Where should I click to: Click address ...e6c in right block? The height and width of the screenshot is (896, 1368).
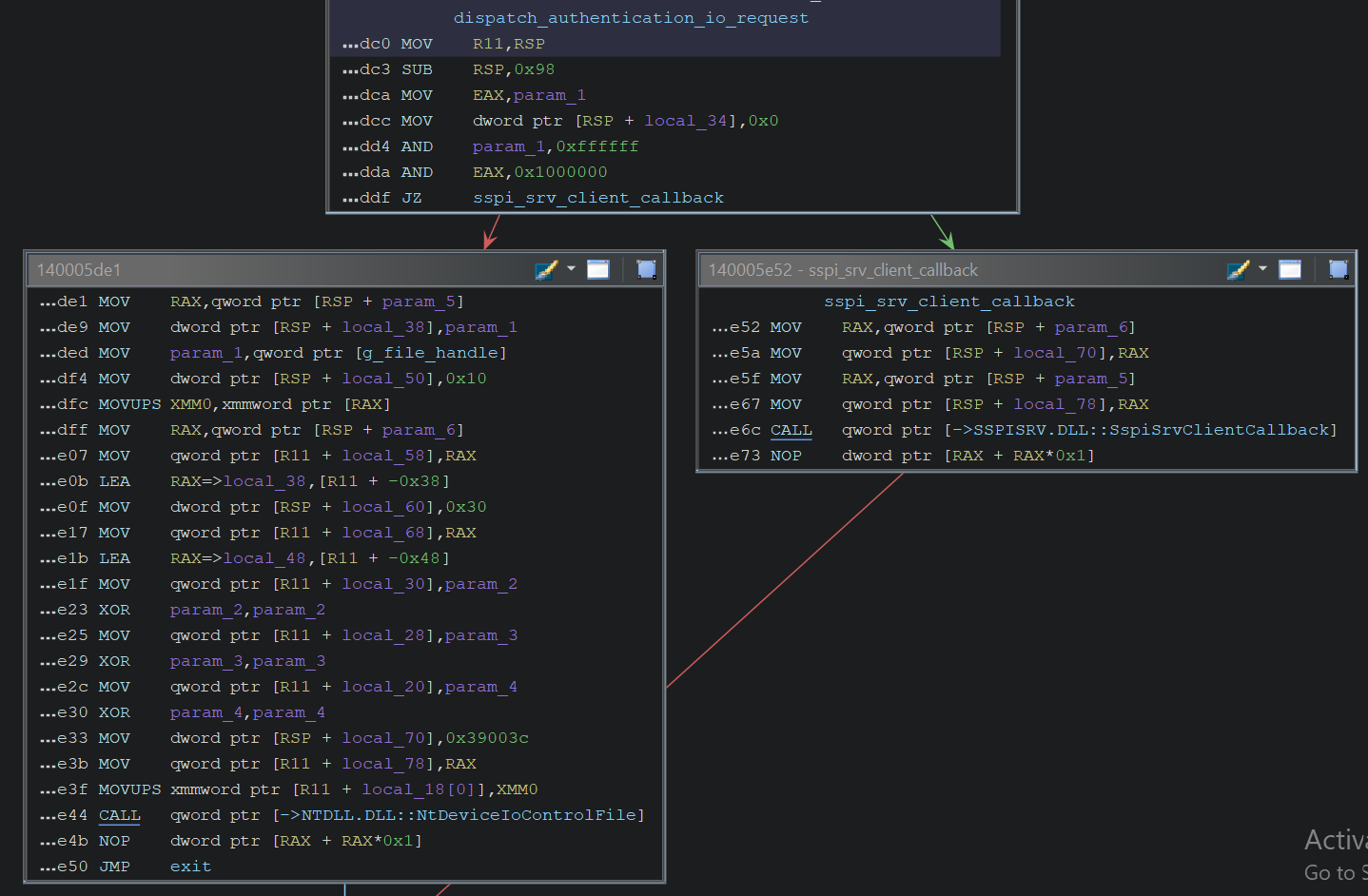[x=735, y=430]
